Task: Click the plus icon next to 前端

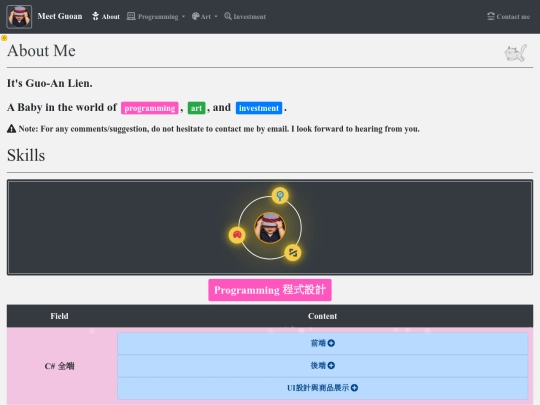Action: pos(331,343)
